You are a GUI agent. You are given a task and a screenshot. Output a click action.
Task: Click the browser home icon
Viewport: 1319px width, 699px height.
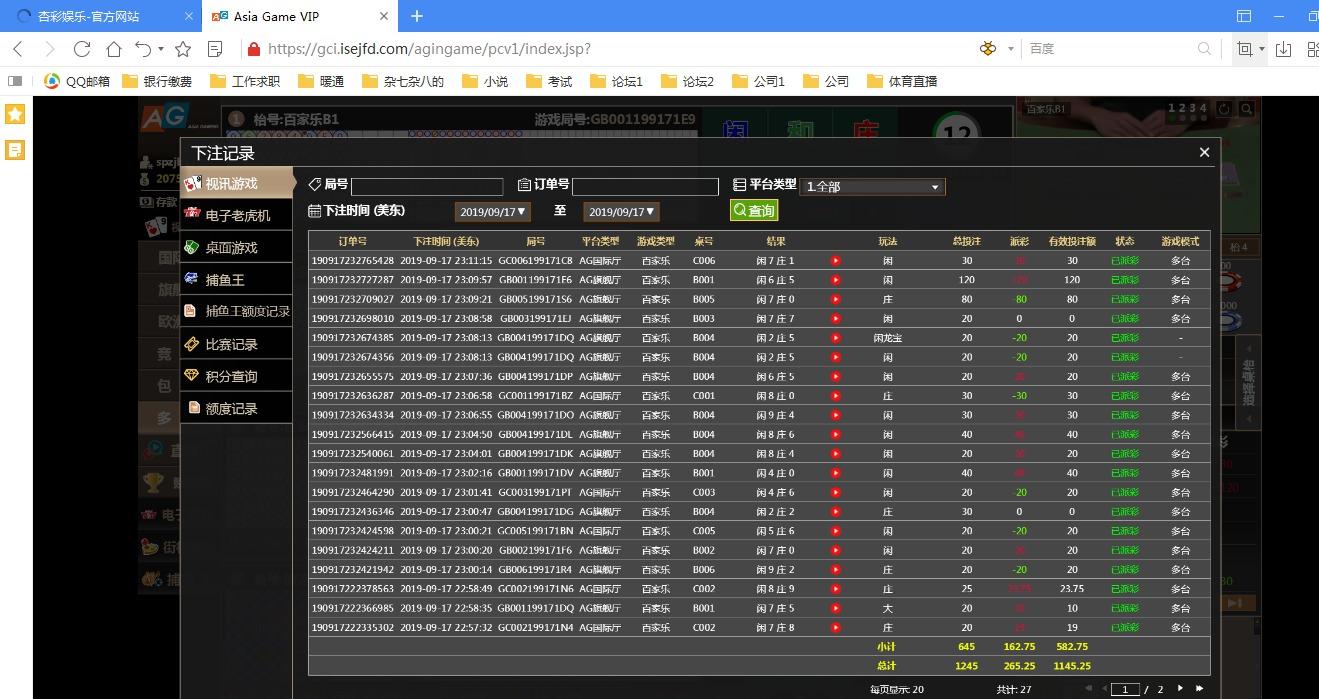[114, 49]
